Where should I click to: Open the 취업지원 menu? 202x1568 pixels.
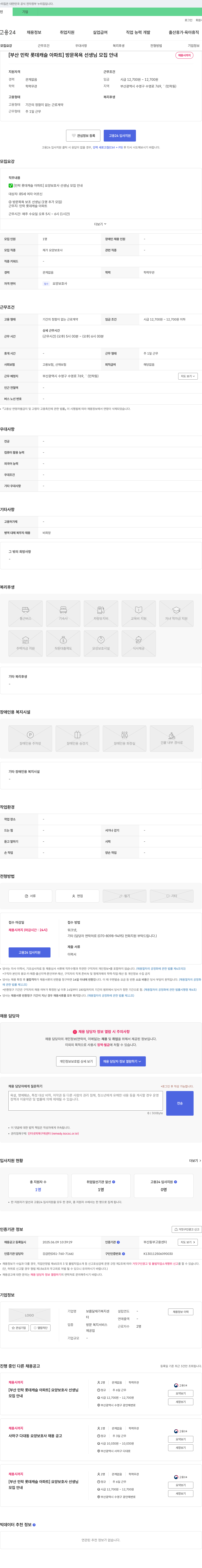tap(67, 32)
